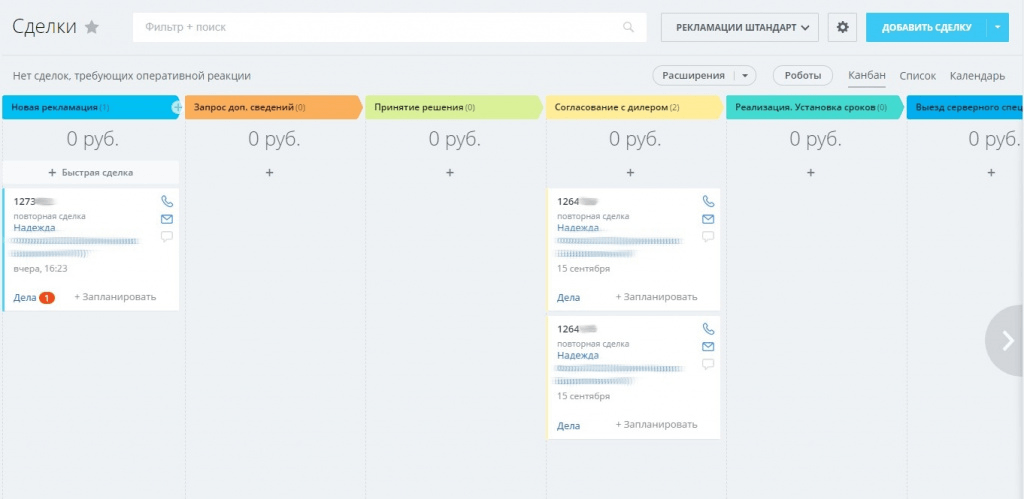Click envelope icon on second 1264 deal card

(x=708, y=346)
